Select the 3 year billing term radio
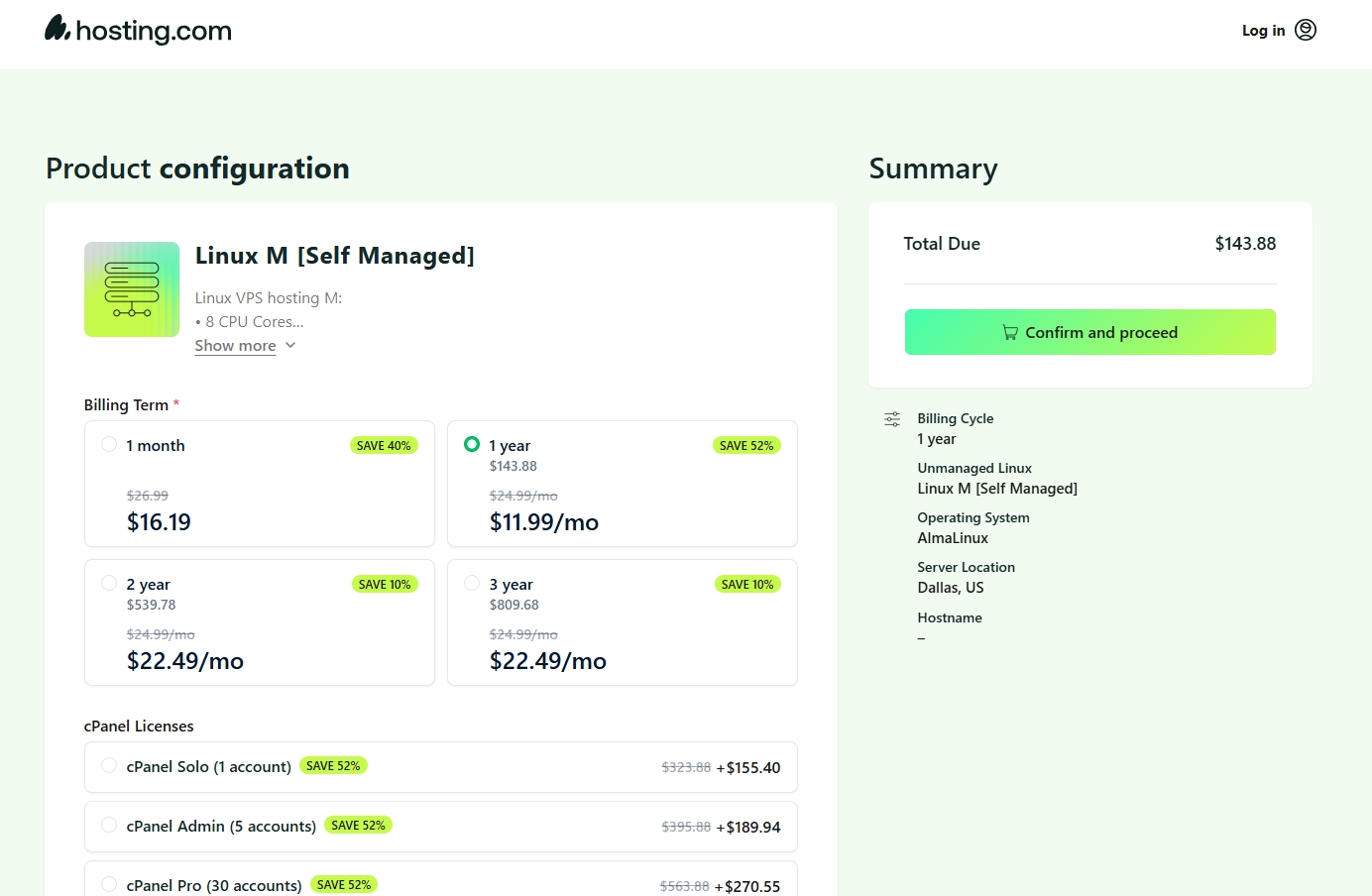The image size is (1372, 896). tap(472, 583)
